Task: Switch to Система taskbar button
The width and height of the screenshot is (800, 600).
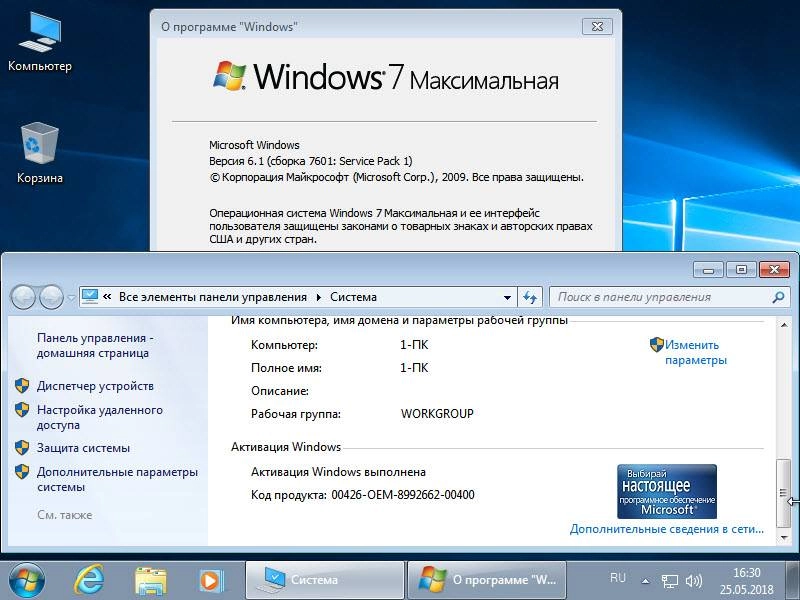Action: 324,580
